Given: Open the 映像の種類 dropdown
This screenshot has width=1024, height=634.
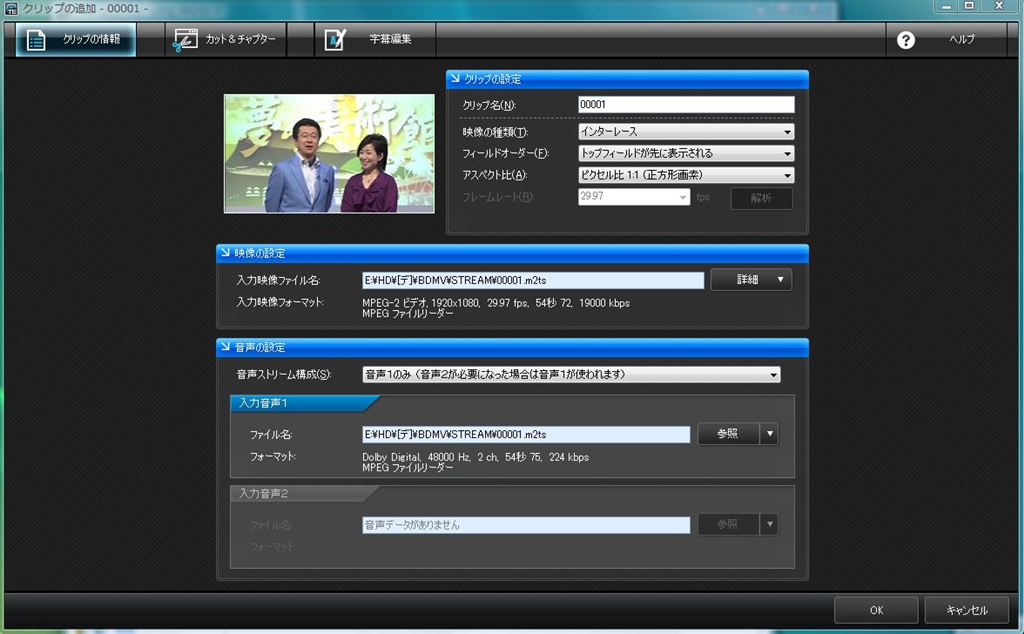Looking at the screenshot, I should [x=686, y=131].
